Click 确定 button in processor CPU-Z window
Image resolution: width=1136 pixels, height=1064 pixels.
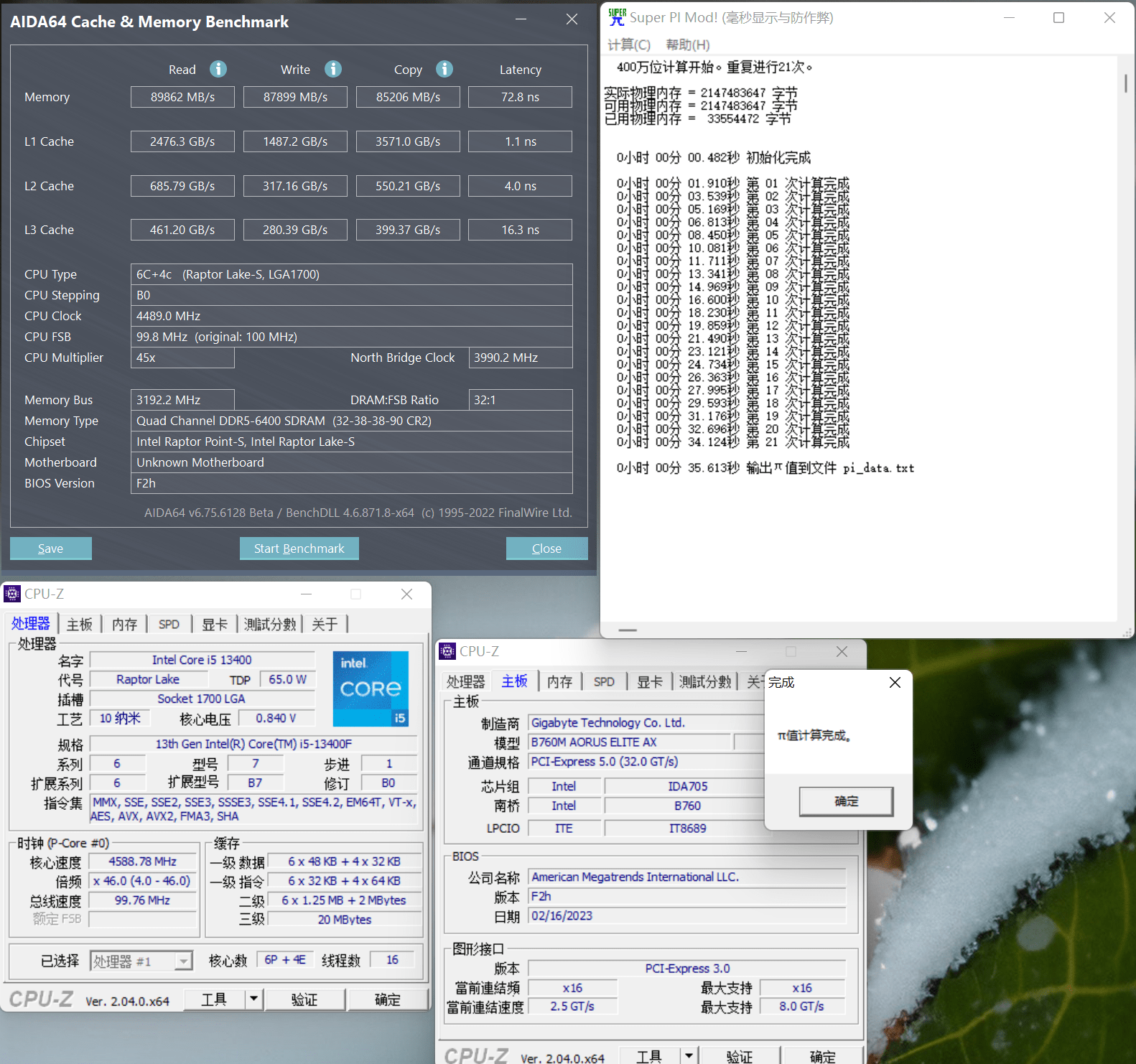click(388, 999)
